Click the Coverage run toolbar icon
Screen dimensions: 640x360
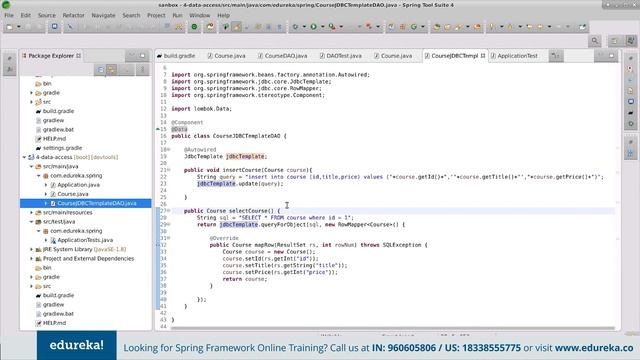[332, 27]
